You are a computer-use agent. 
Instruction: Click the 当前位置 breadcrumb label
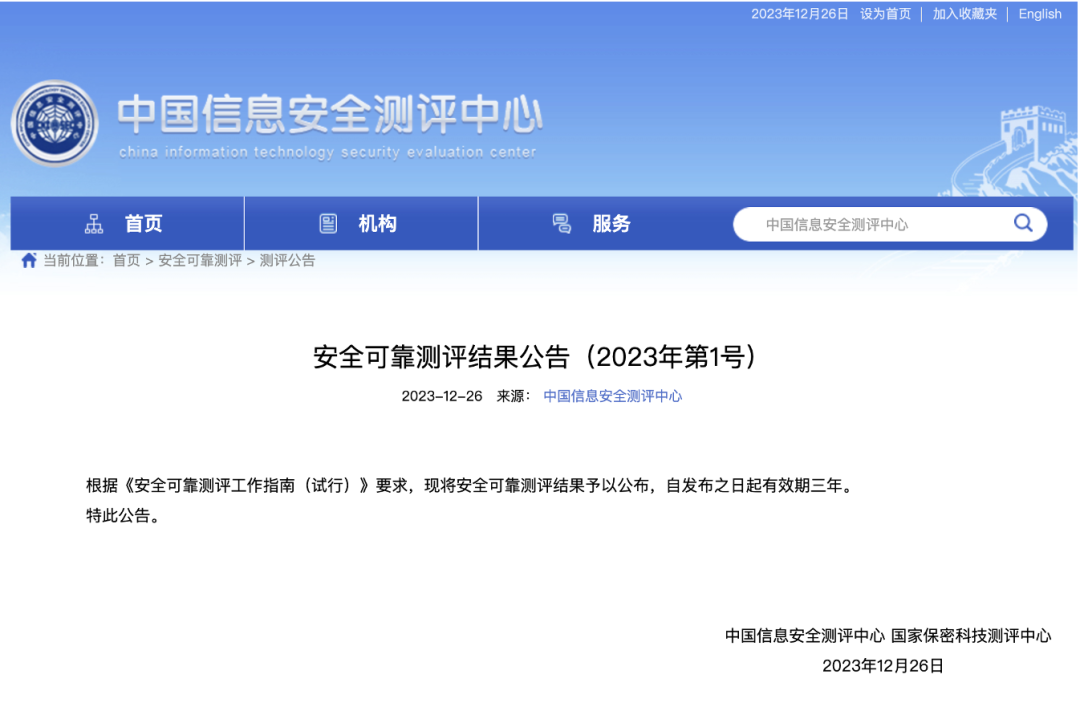74,260
